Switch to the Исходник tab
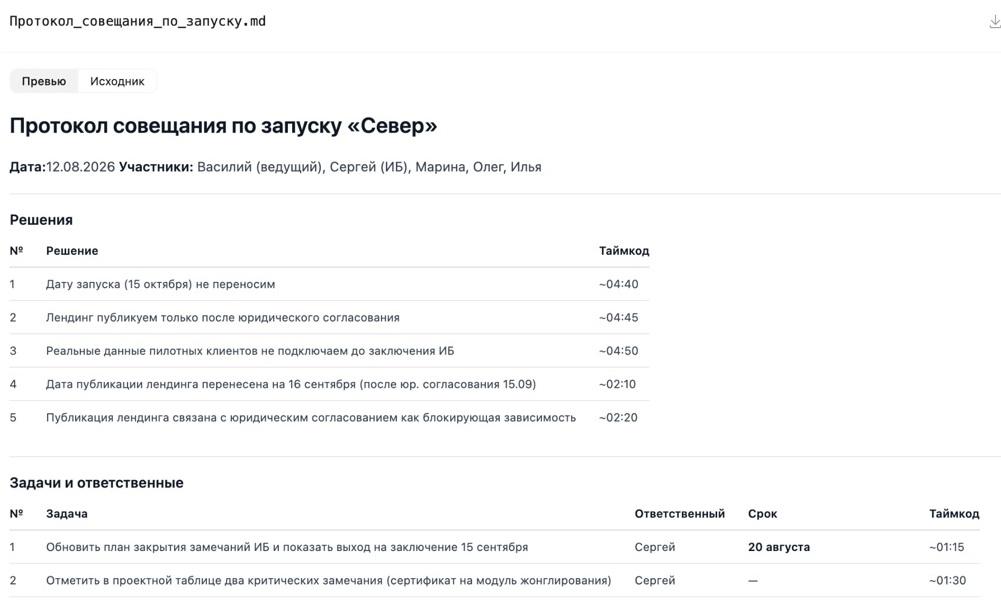This screenshot has height=601, width=1001. tap(117, 81)
